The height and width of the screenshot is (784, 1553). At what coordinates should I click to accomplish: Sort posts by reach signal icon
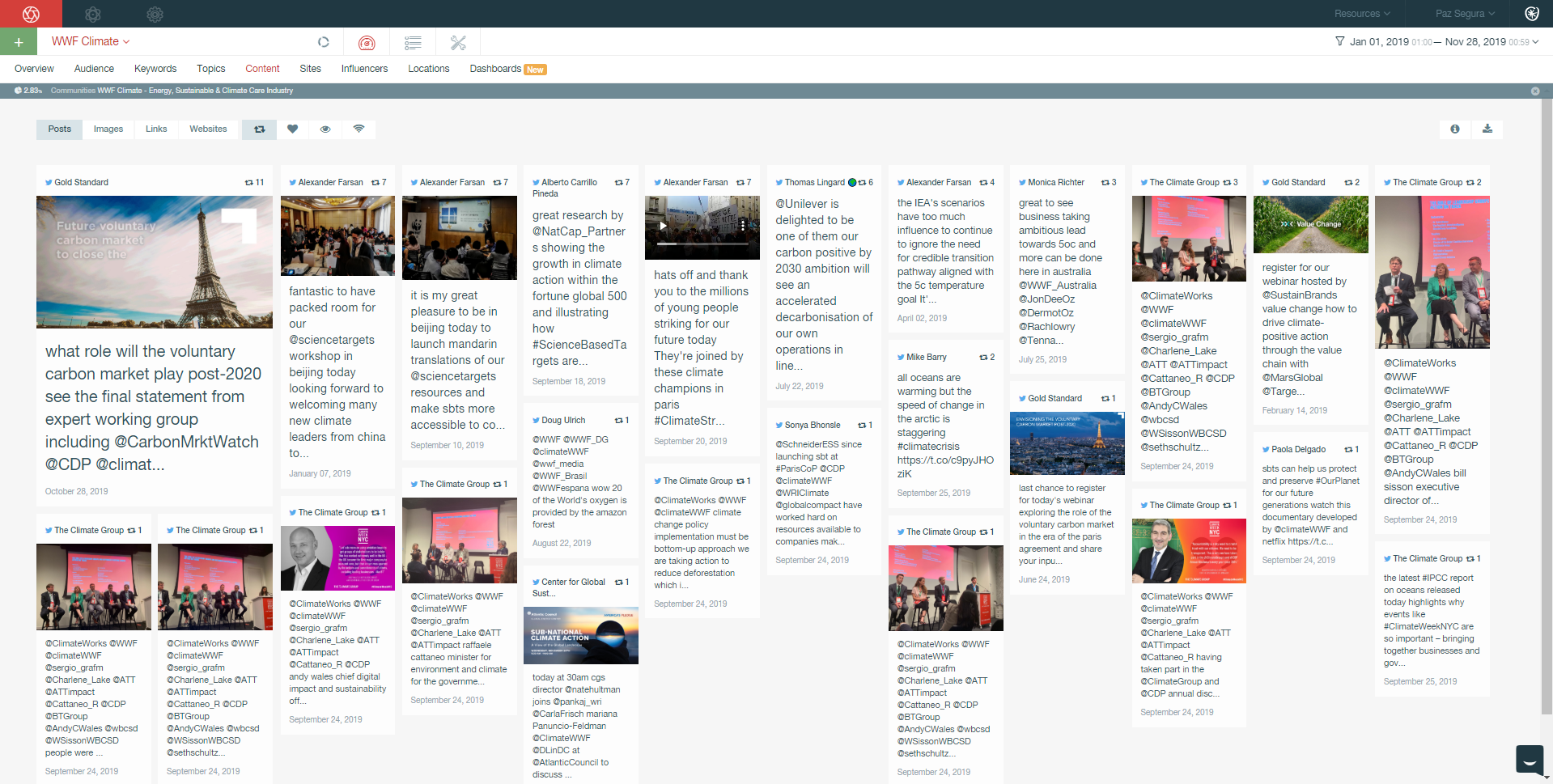tap(359, 129)
